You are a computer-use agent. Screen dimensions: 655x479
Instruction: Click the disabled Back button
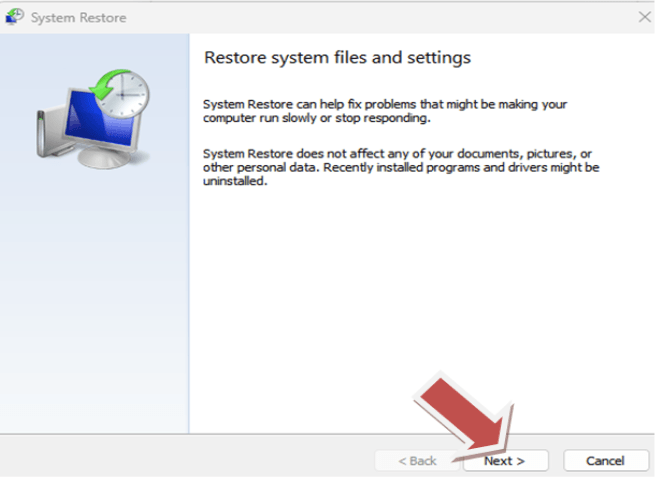pos(417,461)
